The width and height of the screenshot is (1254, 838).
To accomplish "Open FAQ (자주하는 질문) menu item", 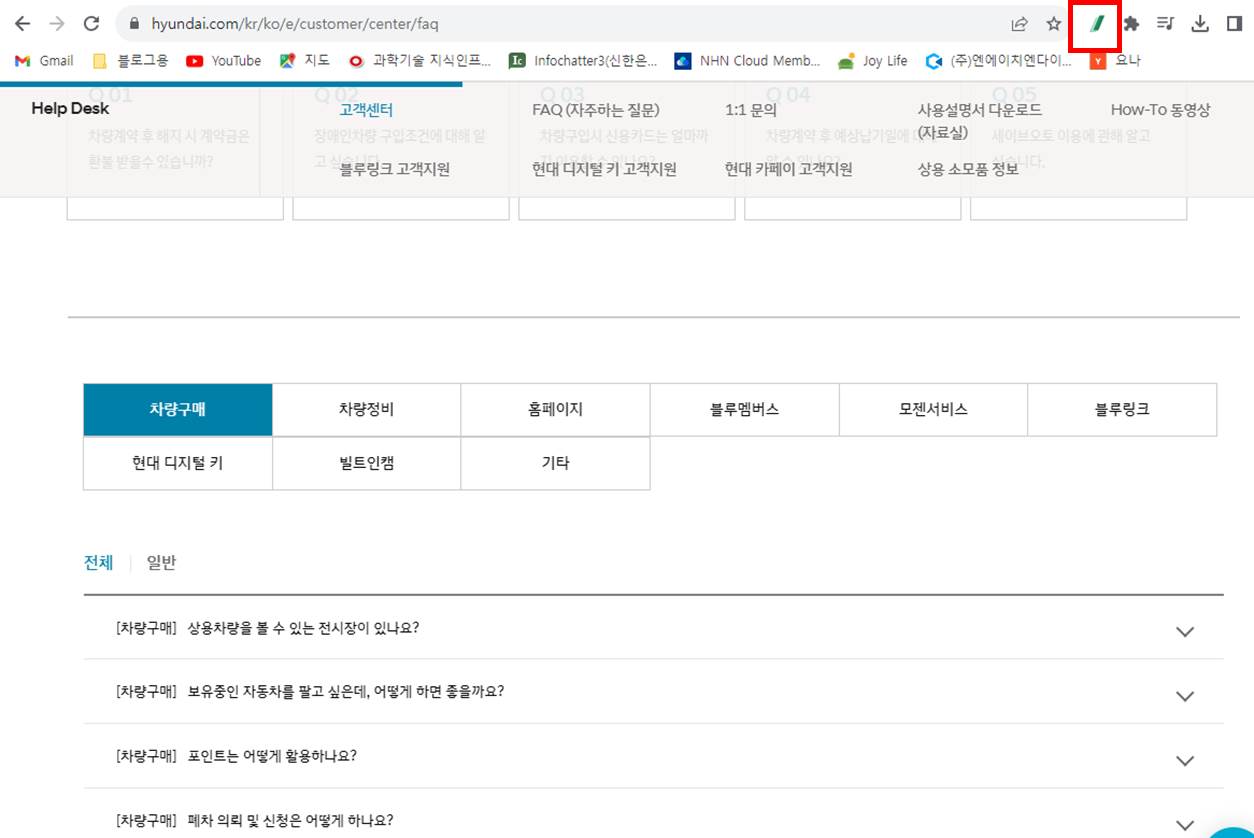I will click(x=596, y=110).
